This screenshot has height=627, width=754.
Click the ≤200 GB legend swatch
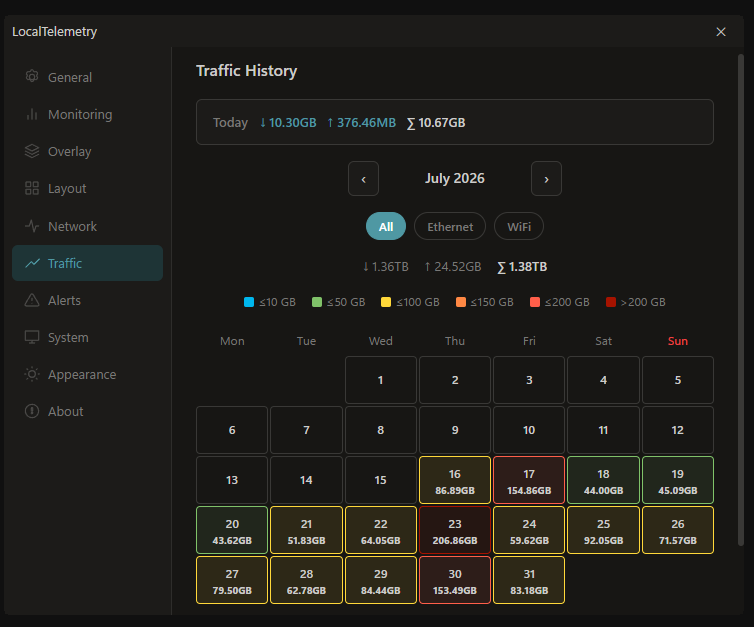[535, 302]
